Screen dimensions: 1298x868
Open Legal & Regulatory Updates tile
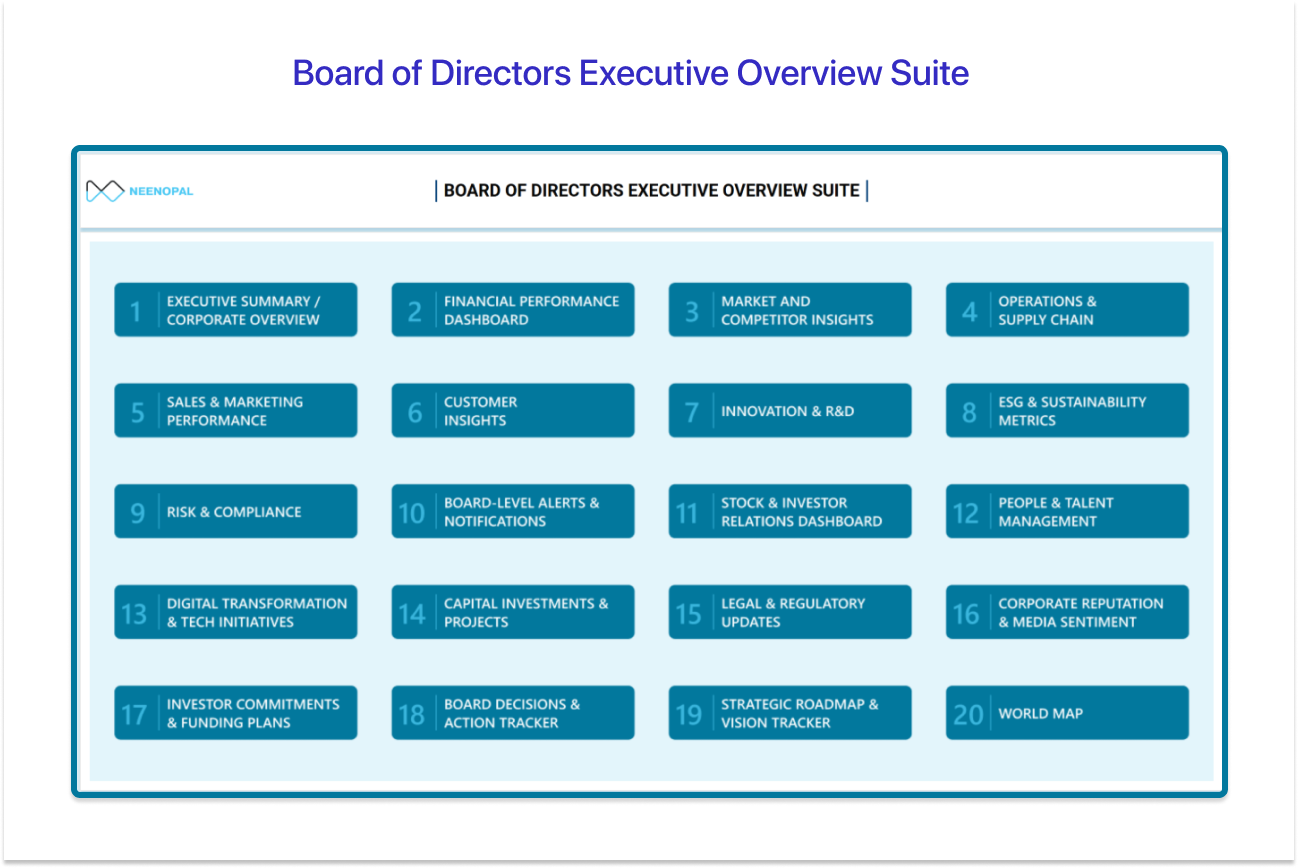(790, 612)
